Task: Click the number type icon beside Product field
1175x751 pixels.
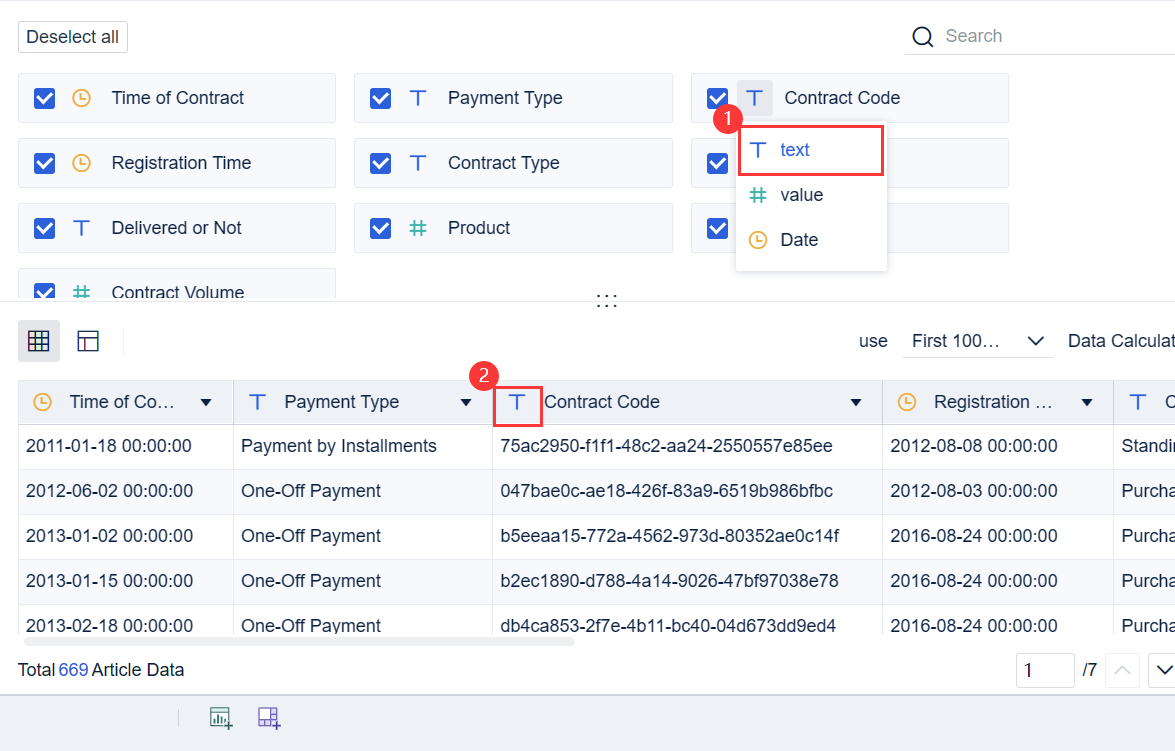Action: click(418, 228)
